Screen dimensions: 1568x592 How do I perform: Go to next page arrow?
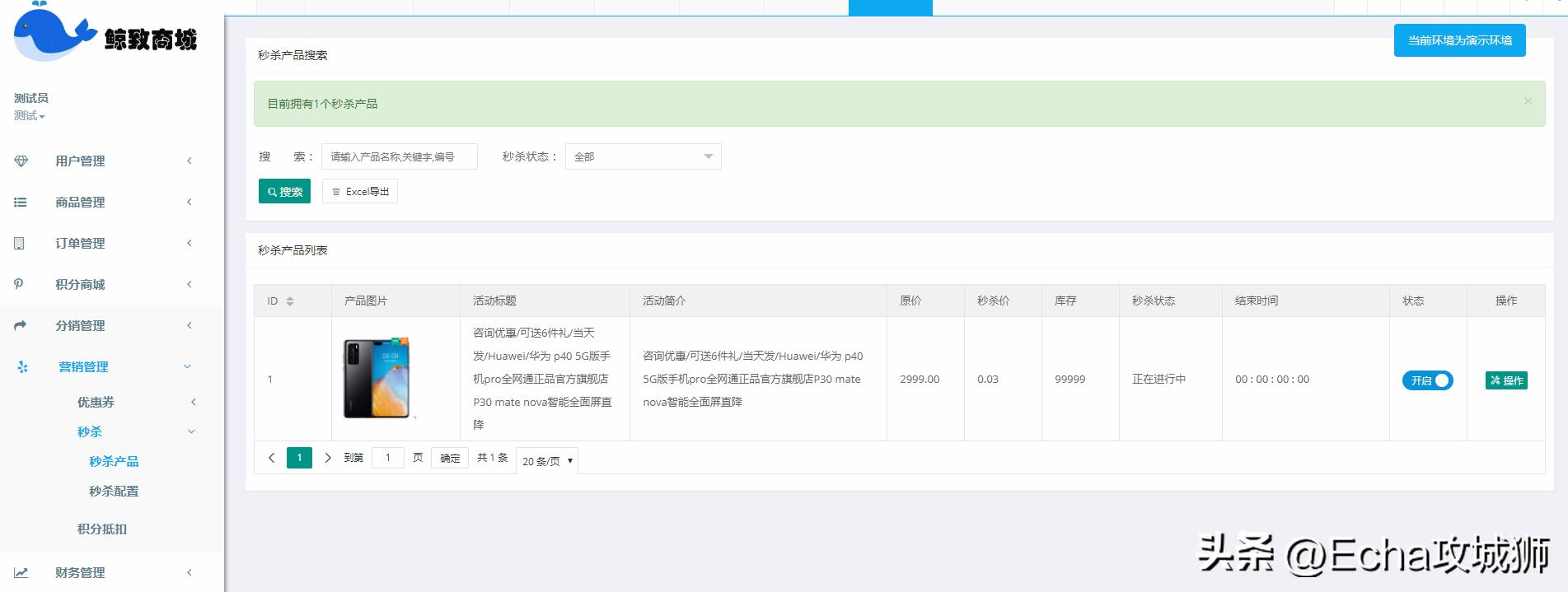(x=328, y=458)
